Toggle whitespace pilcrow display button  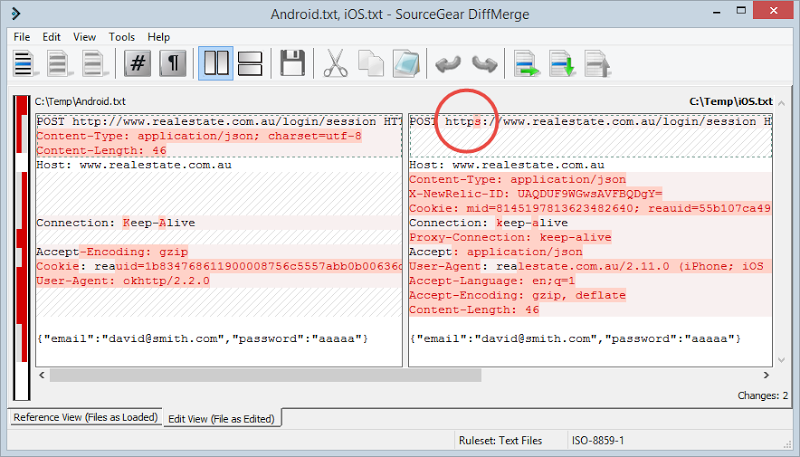pyautogui.click(x=172, y=64)
